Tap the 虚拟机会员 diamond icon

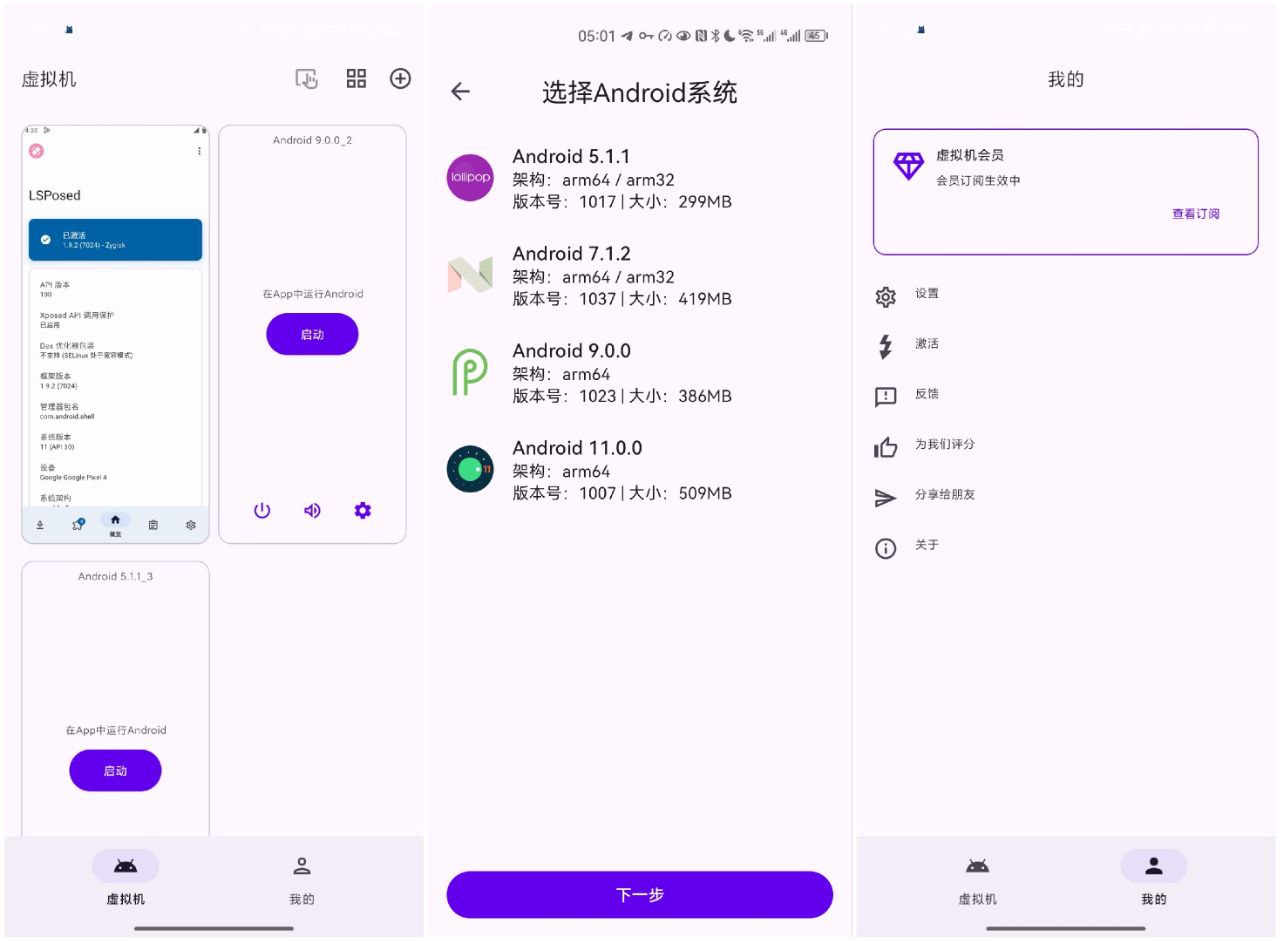pos(908,167)
